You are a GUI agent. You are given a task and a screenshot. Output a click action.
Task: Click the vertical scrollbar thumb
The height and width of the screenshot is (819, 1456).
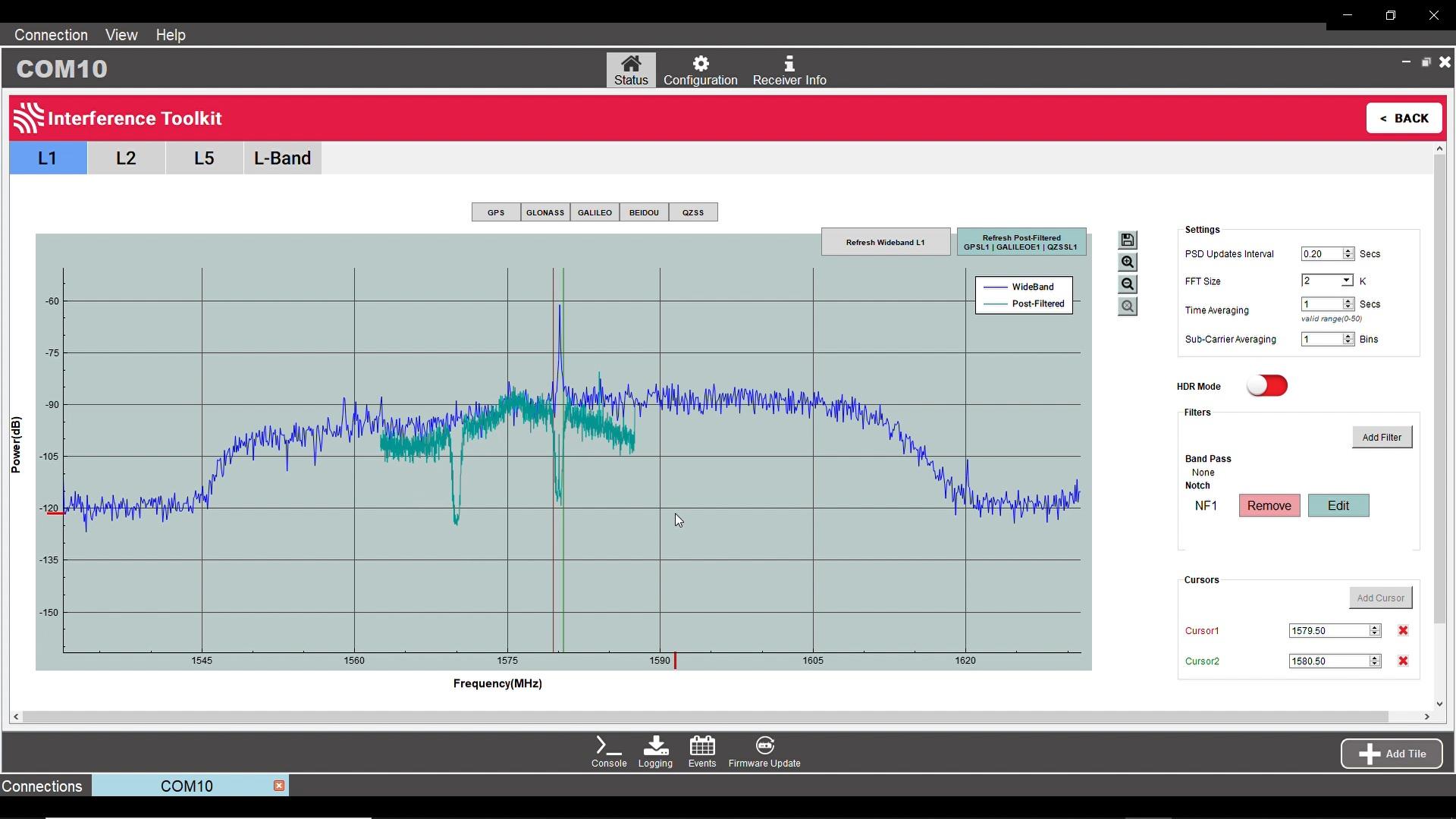(1439, 391)
